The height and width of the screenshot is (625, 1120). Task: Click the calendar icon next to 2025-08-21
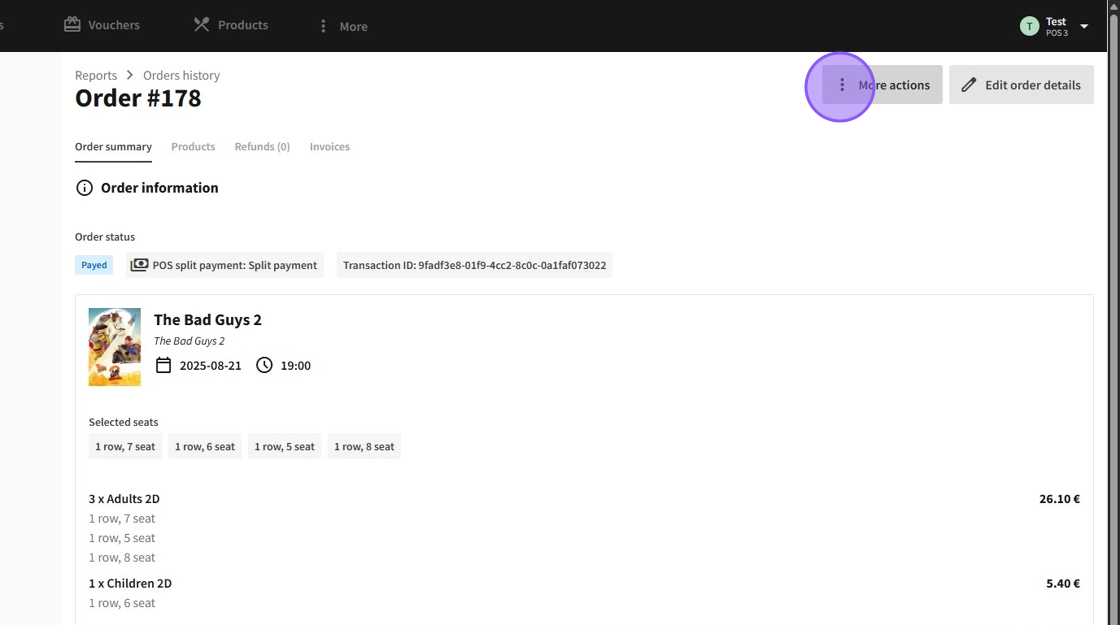click(164, 365)
